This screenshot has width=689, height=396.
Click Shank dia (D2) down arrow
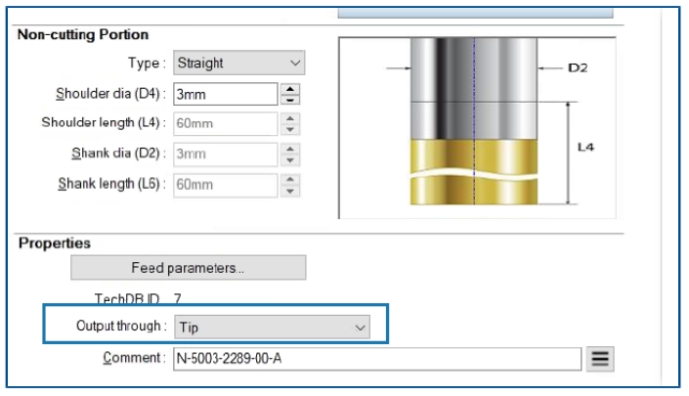(x=290, y=160)
